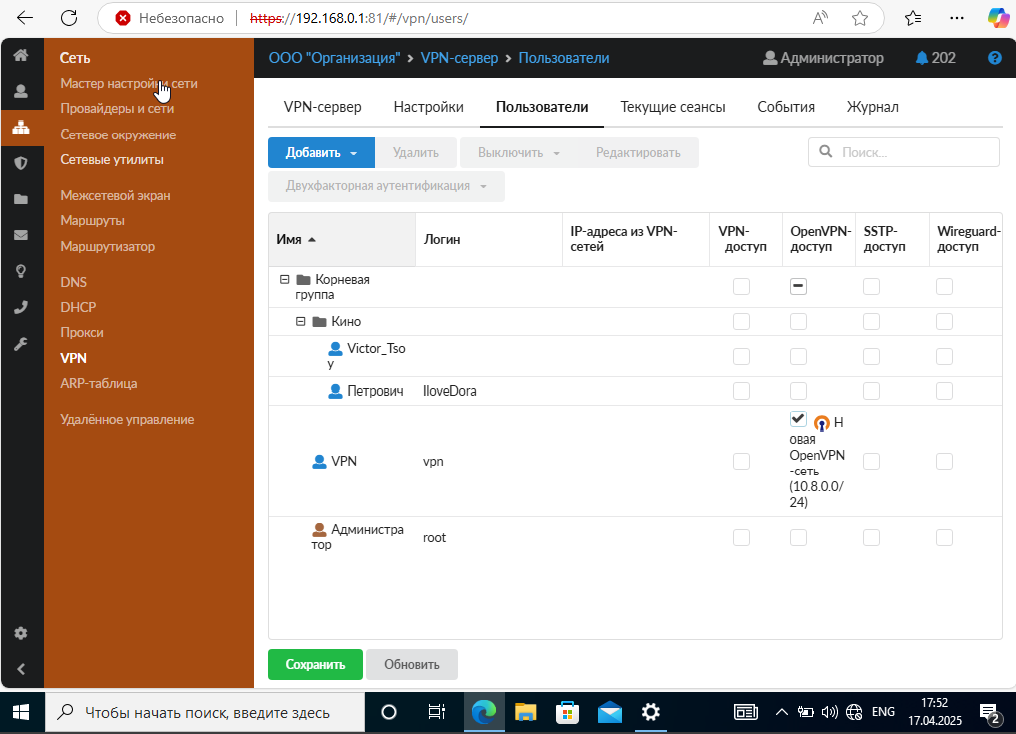Open the security shield sidebar icon
Viewport: 1016px width, 734px height.
point(21,163)
